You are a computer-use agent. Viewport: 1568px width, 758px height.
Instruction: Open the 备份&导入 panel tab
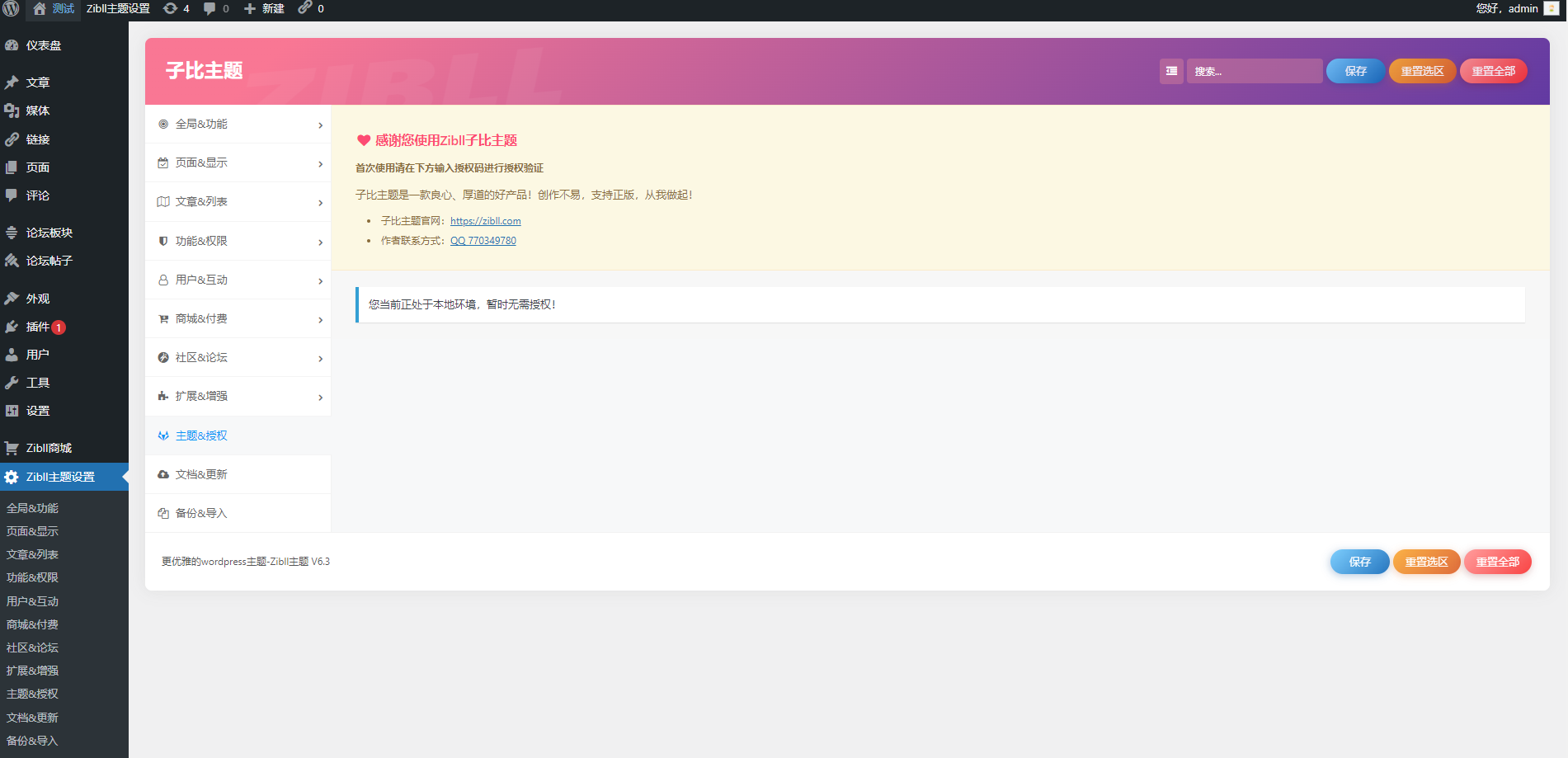[x=238, y=513]
